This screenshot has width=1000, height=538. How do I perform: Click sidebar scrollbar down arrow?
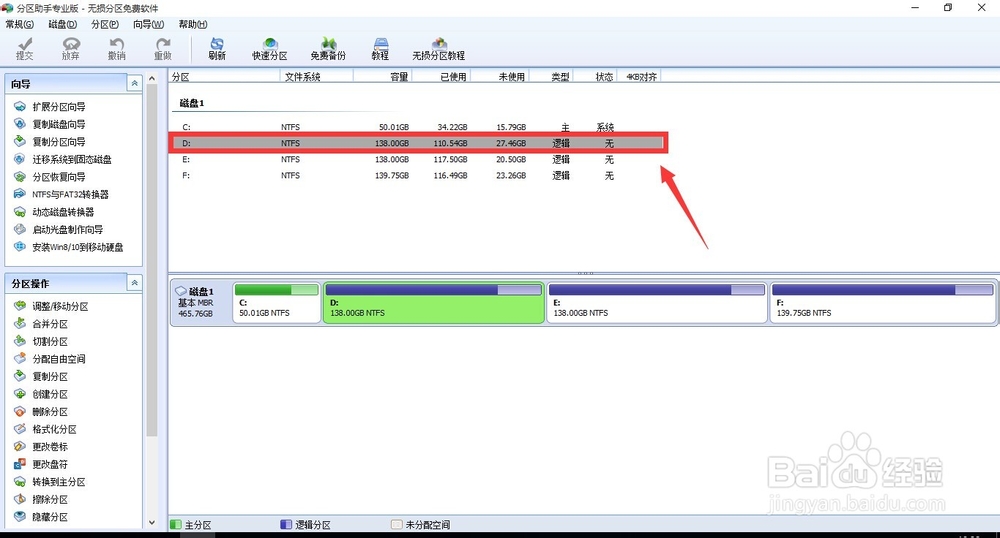[152, 522]
